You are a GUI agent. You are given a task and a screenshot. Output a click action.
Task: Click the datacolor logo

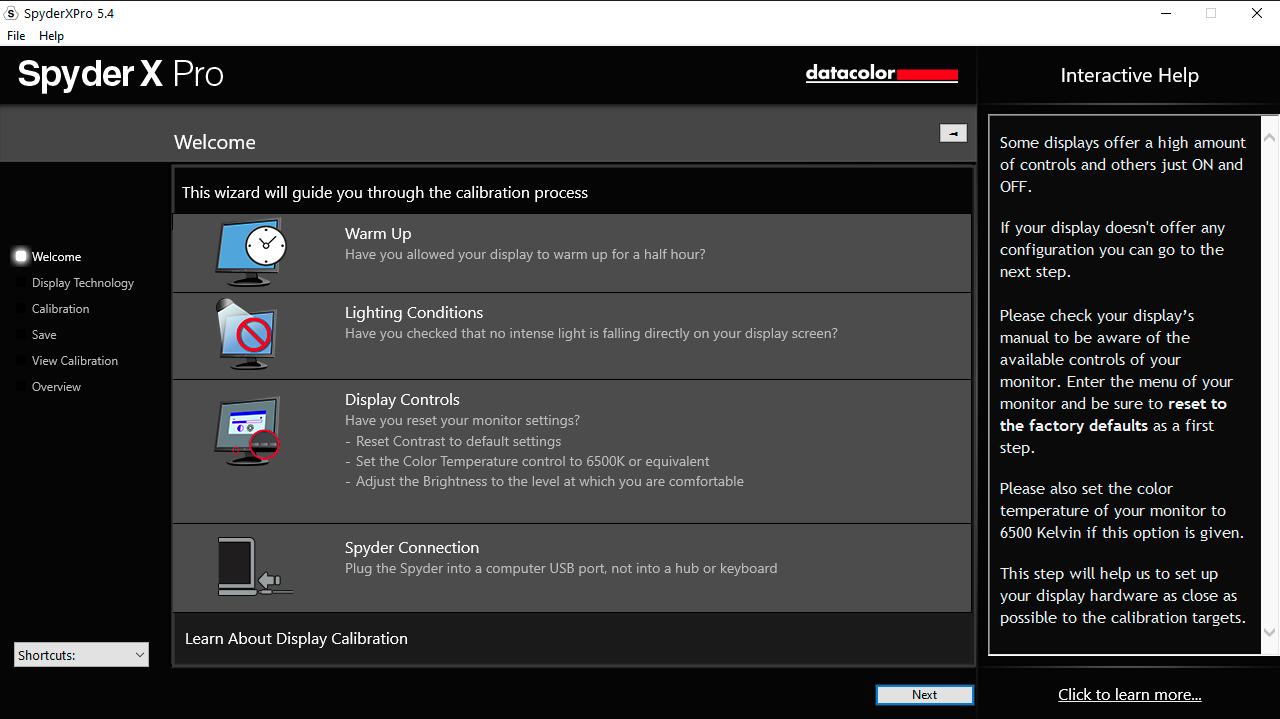(881, 74)
